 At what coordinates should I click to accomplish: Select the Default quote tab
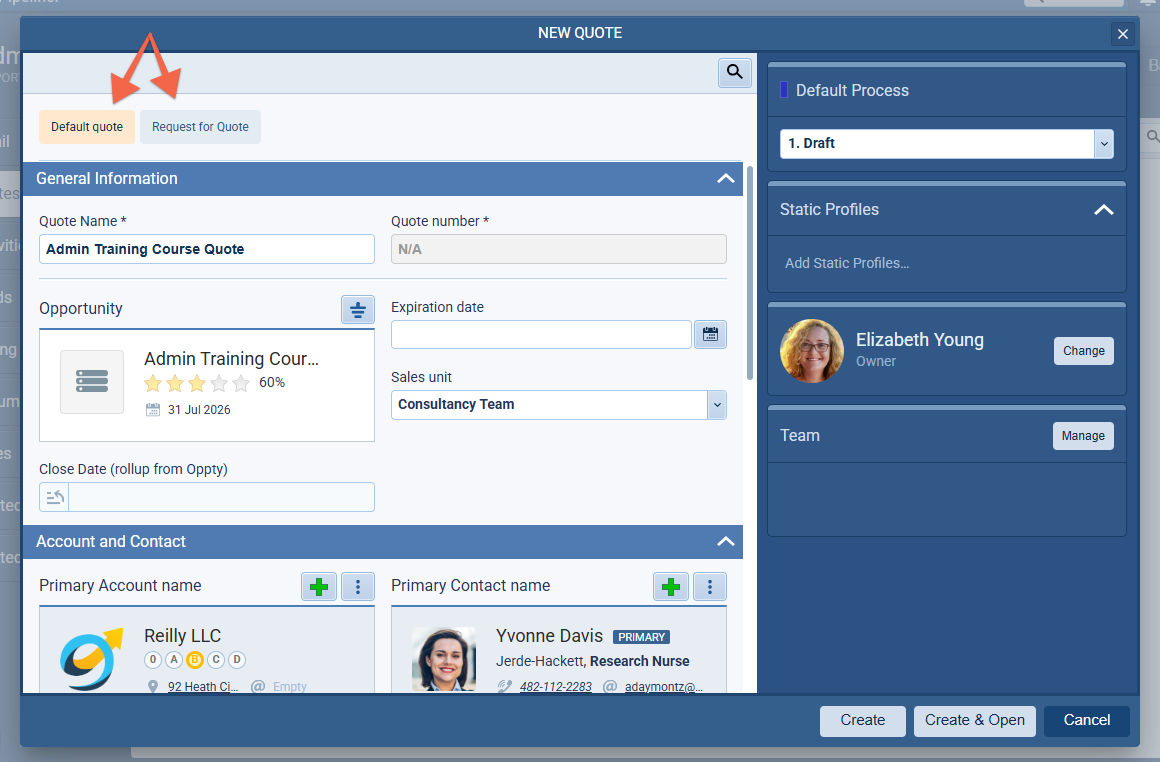86,127
